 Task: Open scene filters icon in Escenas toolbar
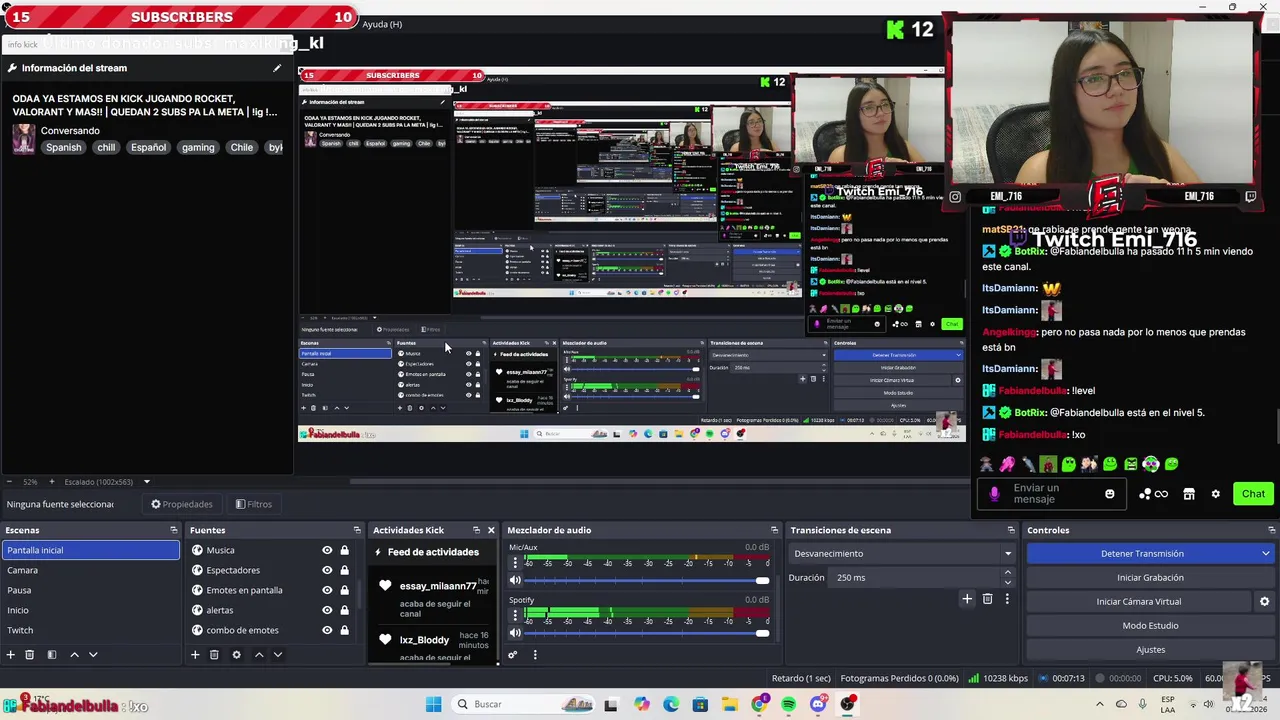tap(52, 655)
